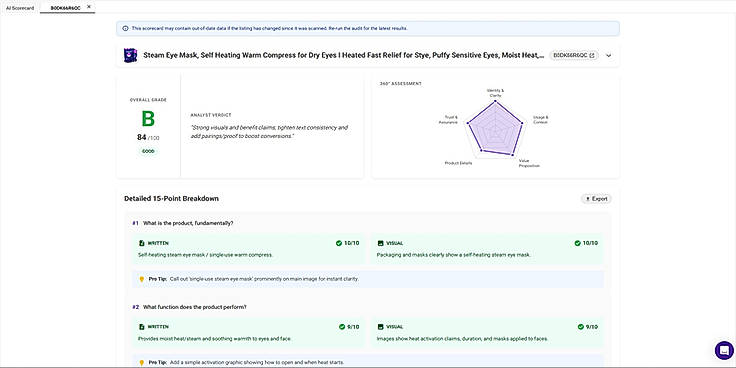The height and width of the screenshot is (368, 736).
Task: Click the 'Call out single-use steam eye mask' tip
Action: click(x=264, y=279)
